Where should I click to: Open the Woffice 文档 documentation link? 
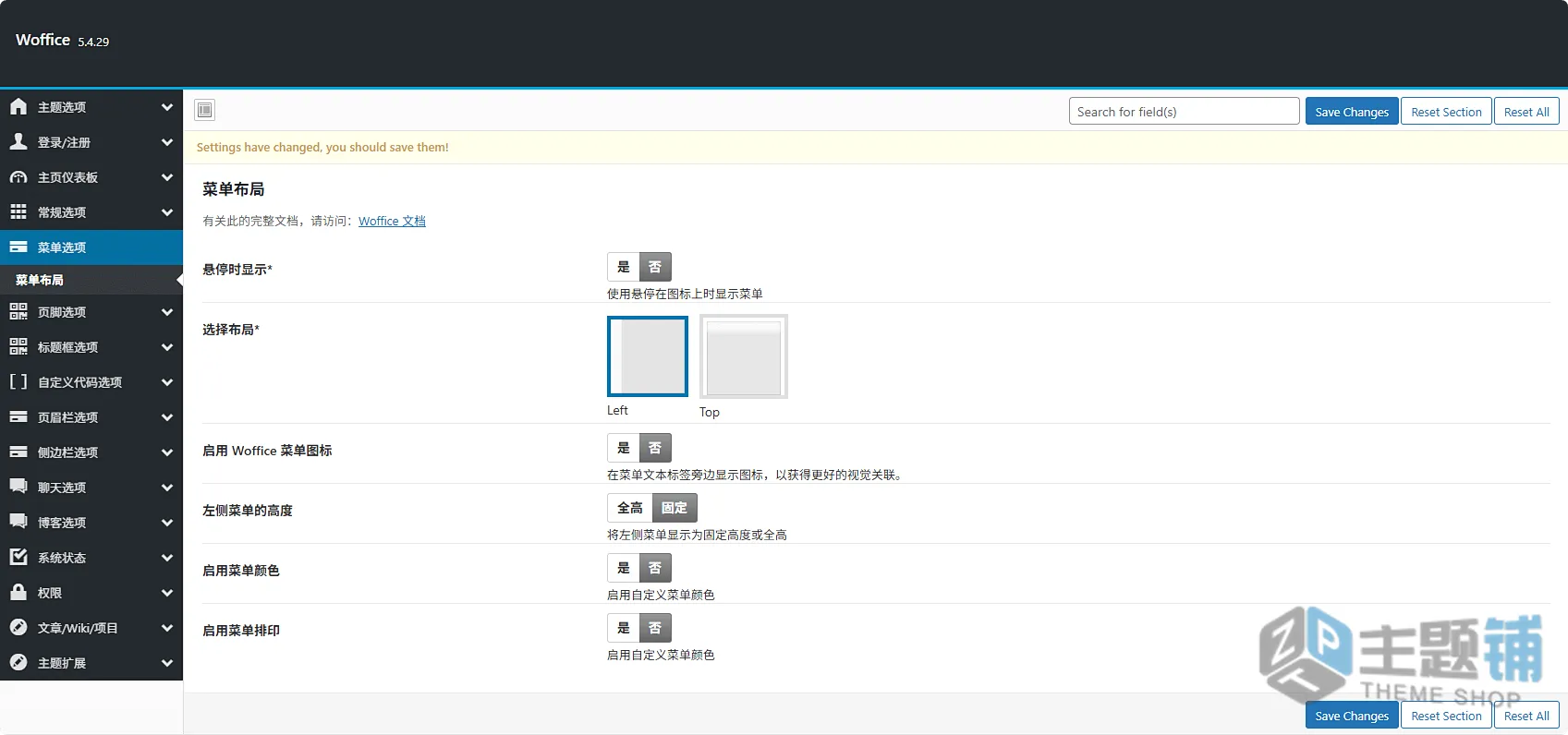coord(392,221)
